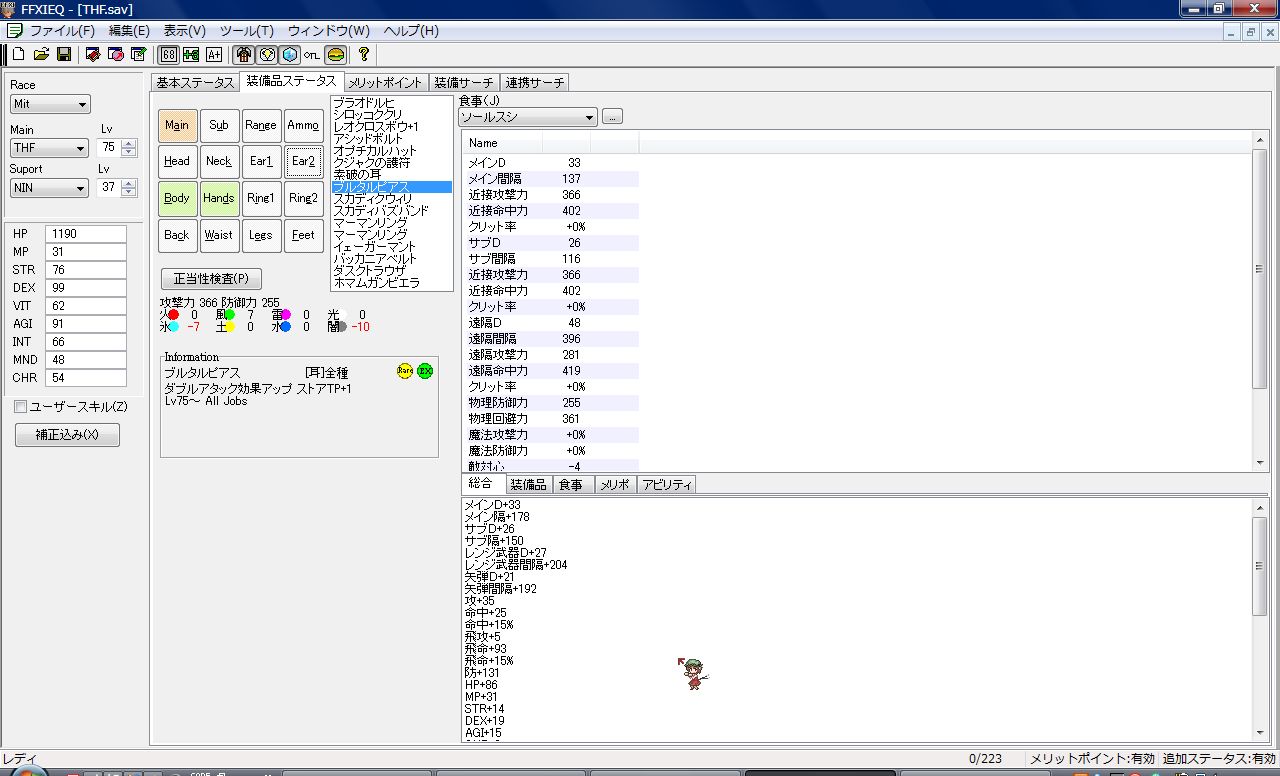Click the application icon in title bar

(x=8, y=9)
